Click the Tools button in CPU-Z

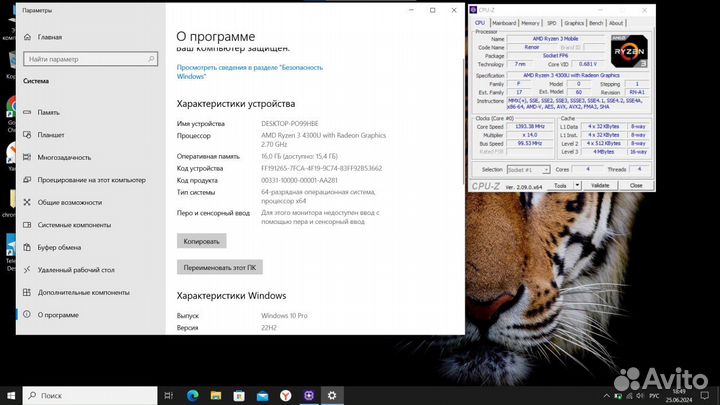coord(560,186)
